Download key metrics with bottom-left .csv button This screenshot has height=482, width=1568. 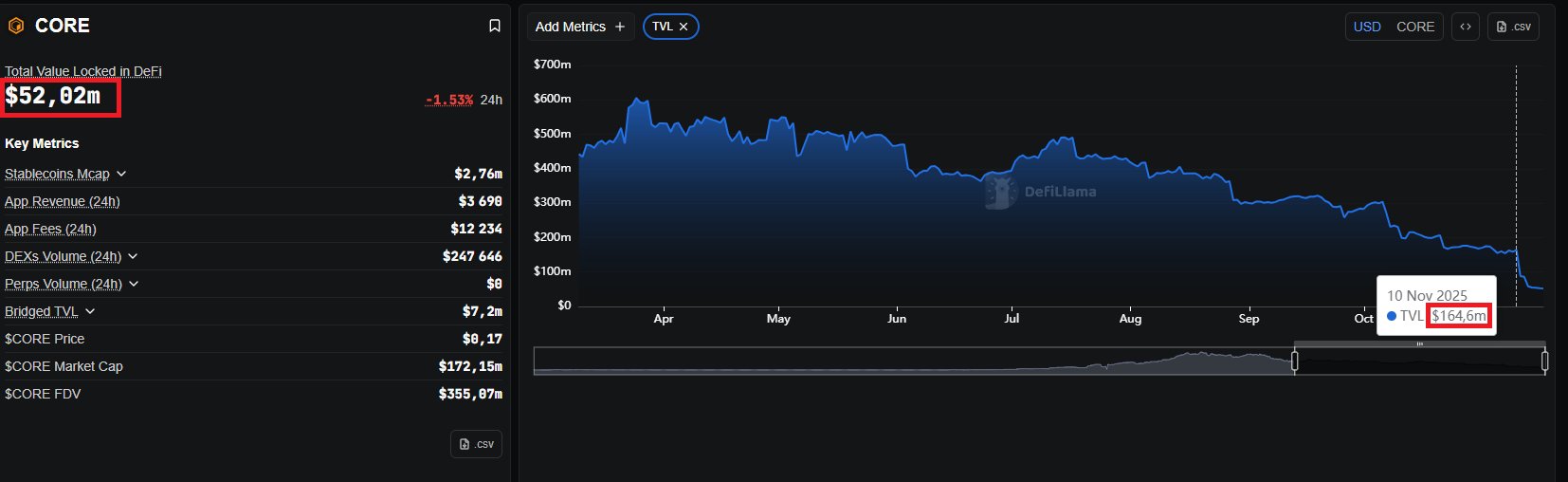[476, 444]
